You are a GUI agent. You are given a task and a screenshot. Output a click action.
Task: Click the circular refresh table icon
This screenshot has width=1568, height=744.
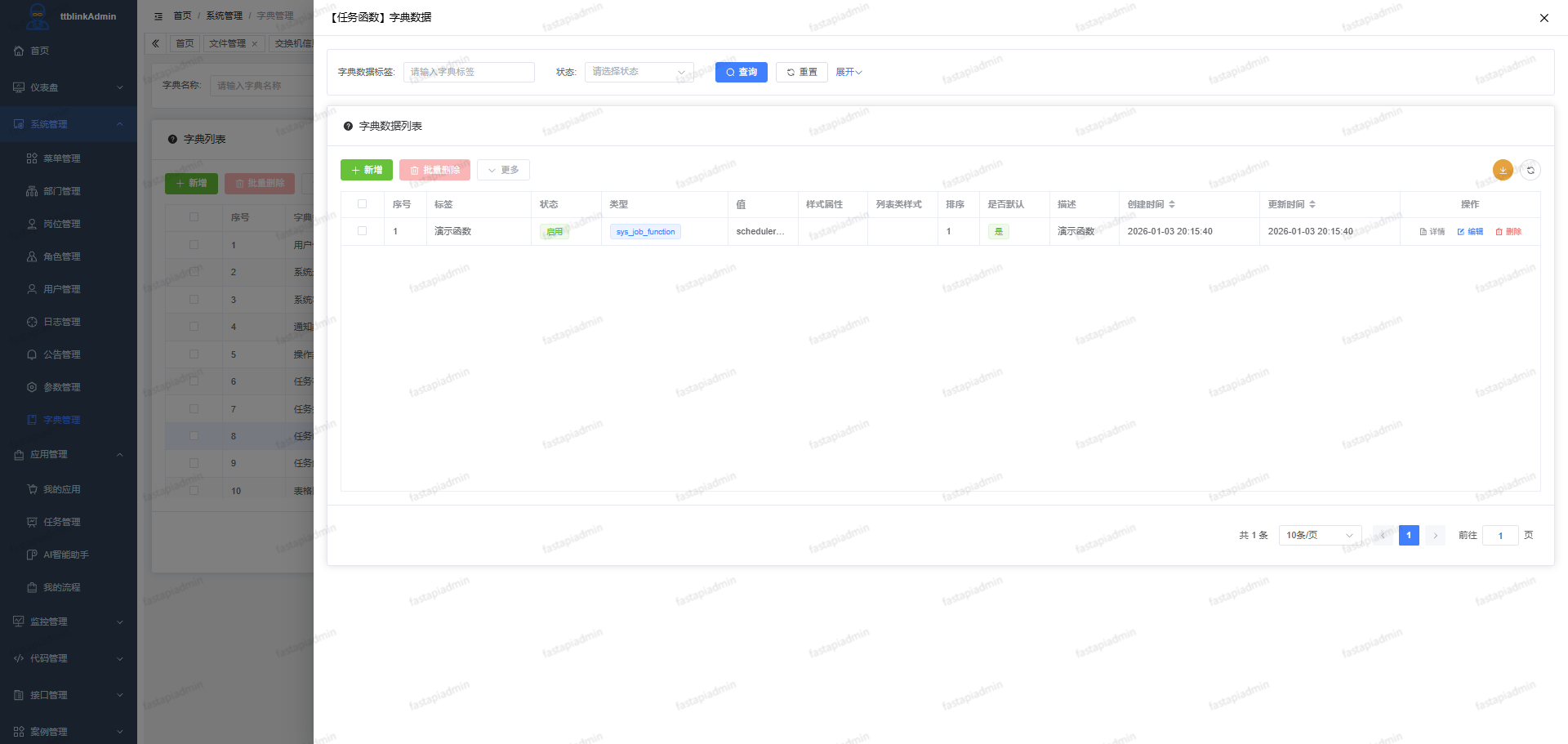click(1530, 170)
